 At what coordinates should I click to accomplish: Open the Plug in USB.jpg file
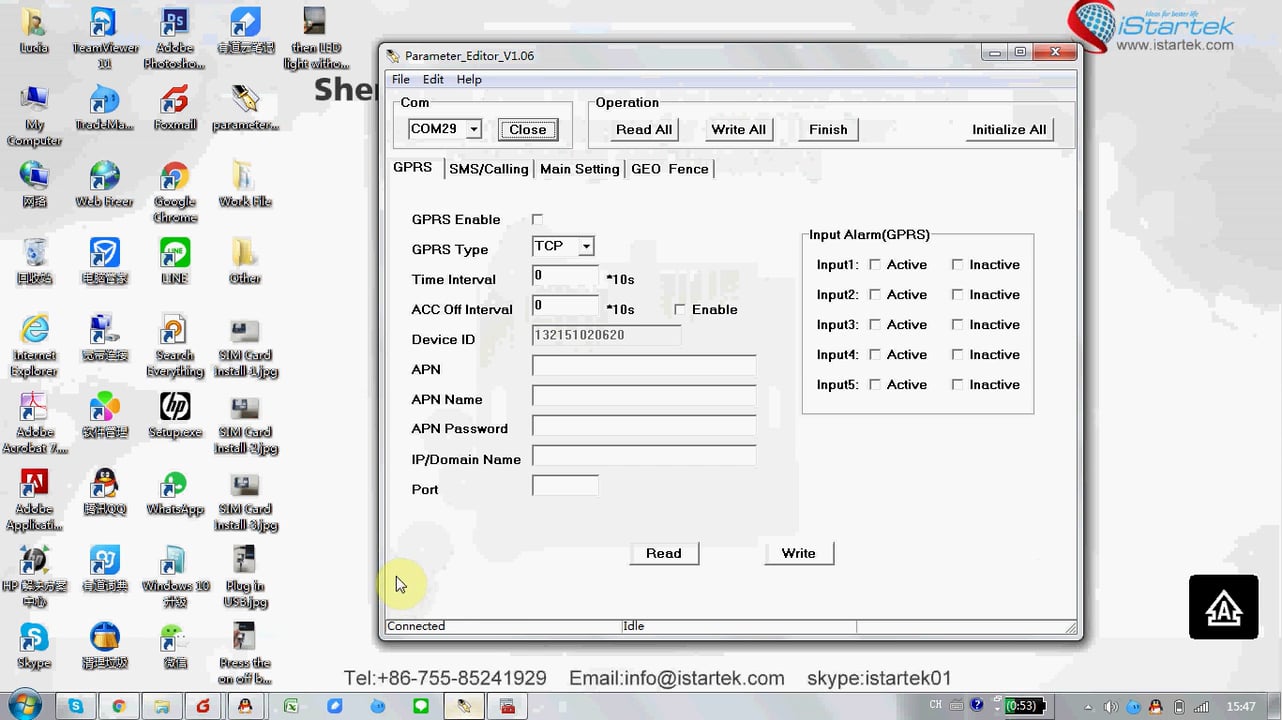tap(244, 576)
